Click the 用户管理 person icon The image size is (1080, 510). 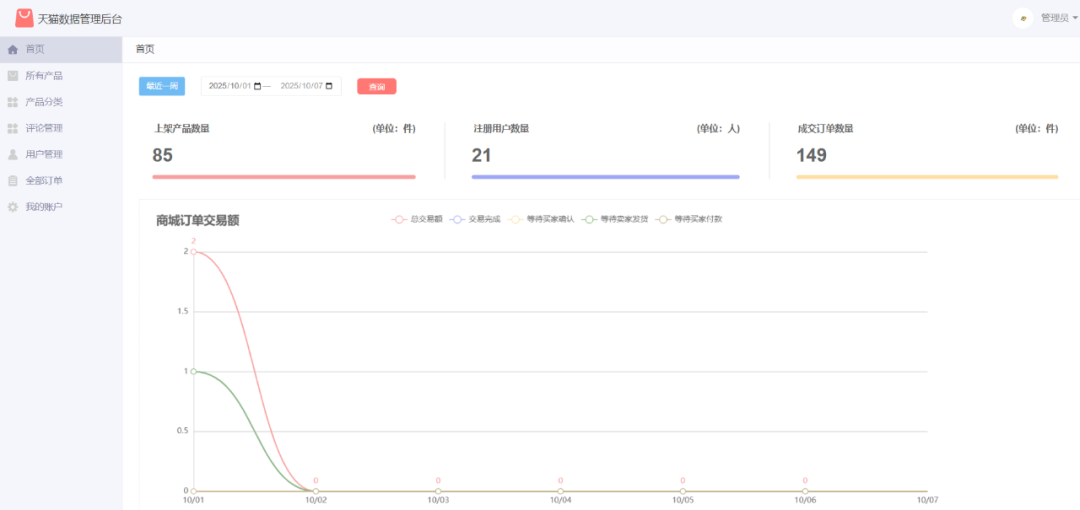coord(12,154)
